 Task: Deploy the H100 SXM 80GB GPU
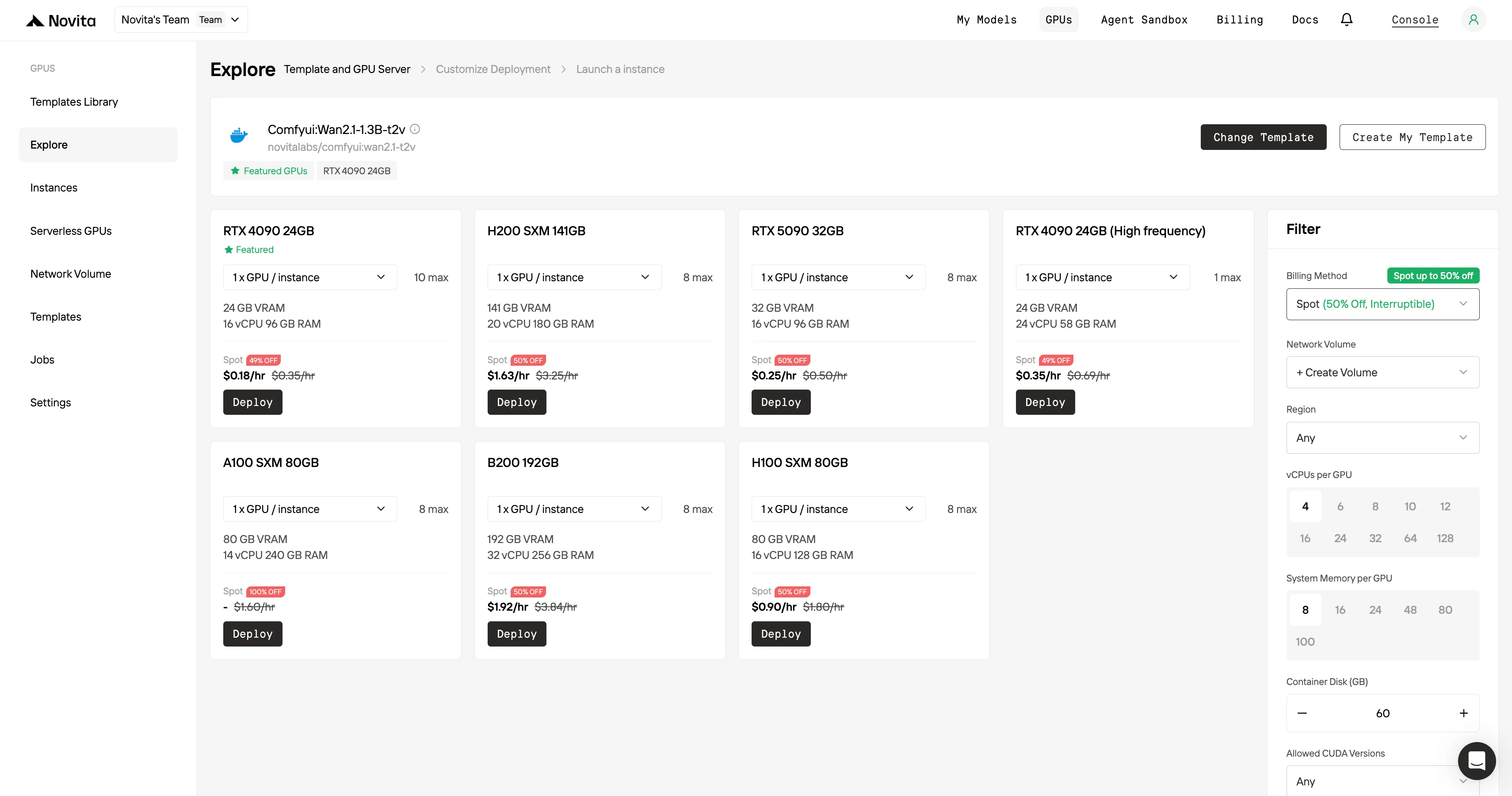781,634
